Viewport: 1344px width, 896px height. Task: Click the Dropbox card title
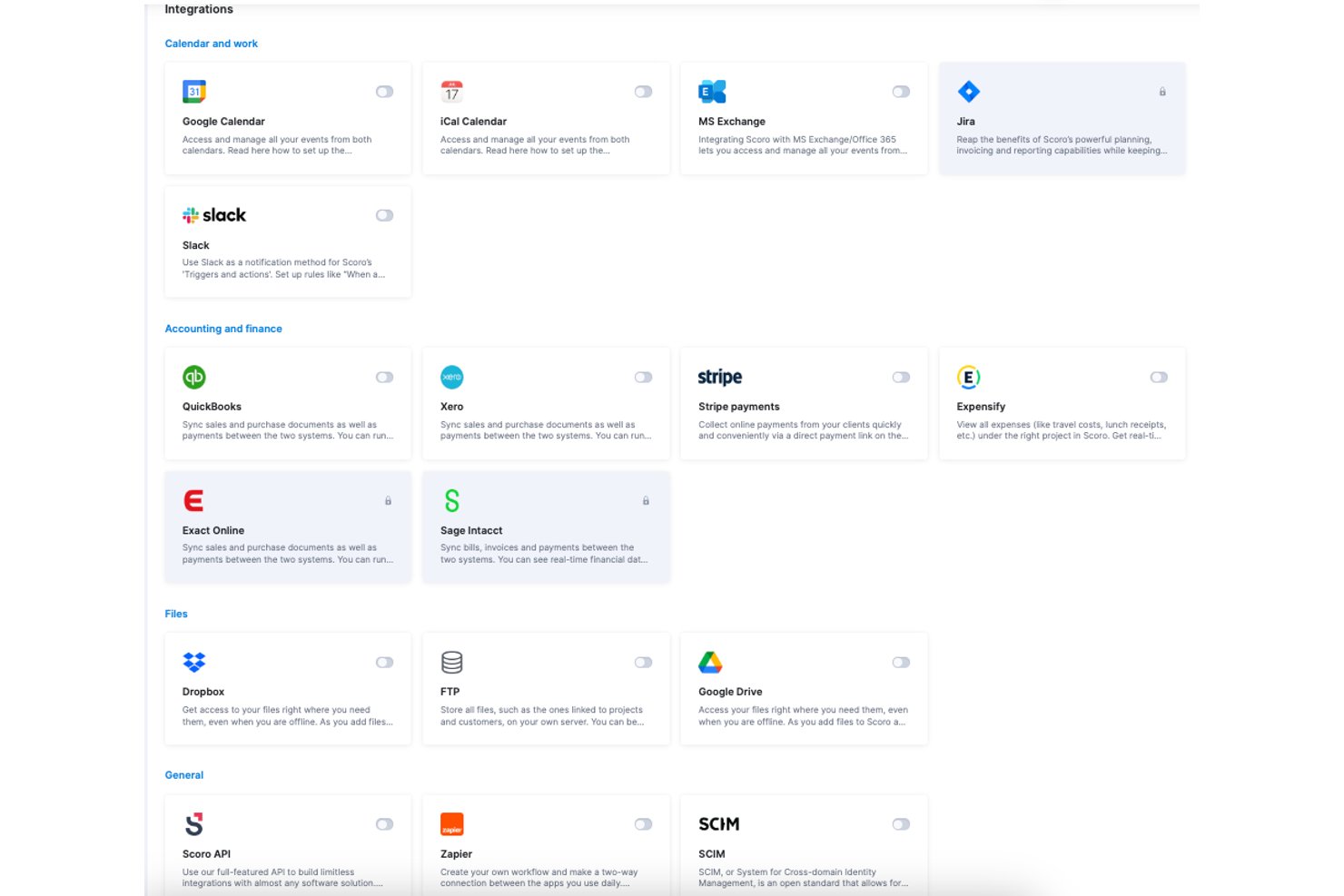pyautogui.click(x=203, y=692)
